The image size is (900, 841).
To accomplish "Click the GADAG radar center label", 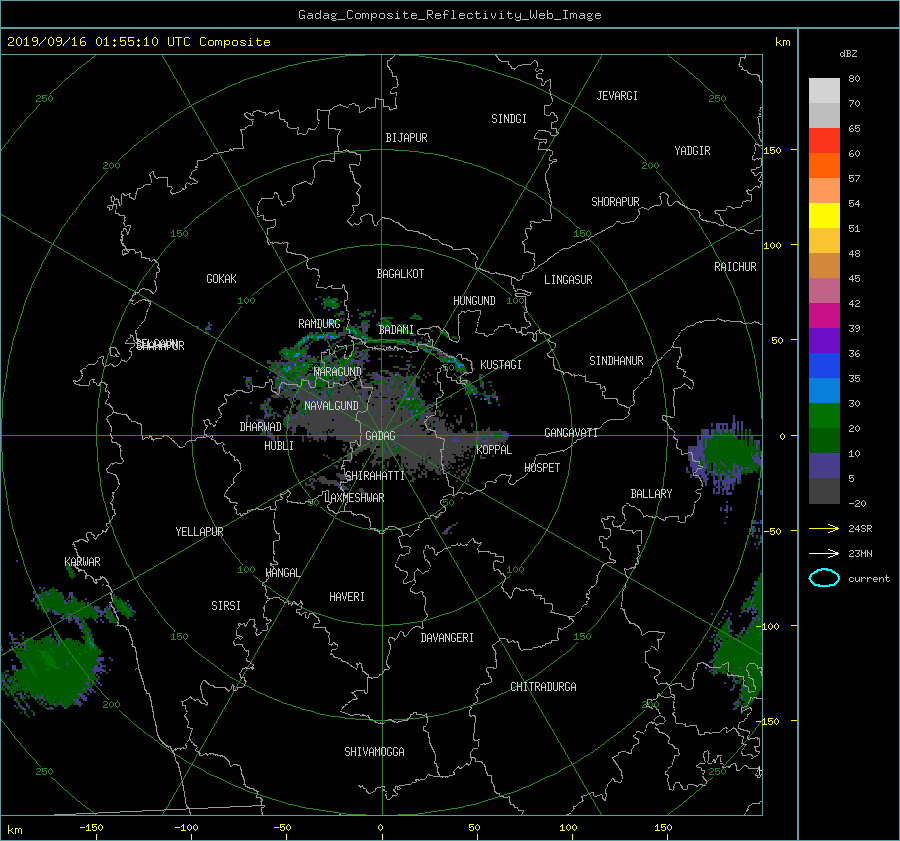I will point(380,436).
